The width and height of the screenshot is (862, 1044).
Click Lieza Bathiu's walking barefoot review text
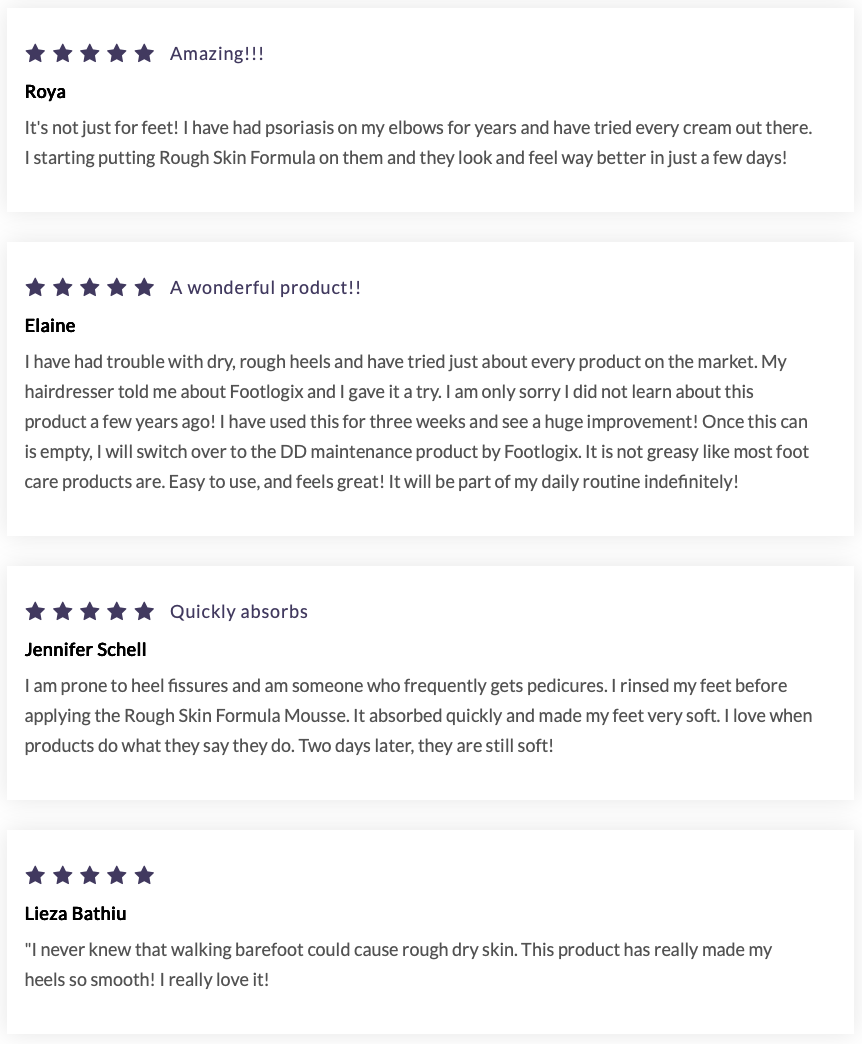coord(398,964)
